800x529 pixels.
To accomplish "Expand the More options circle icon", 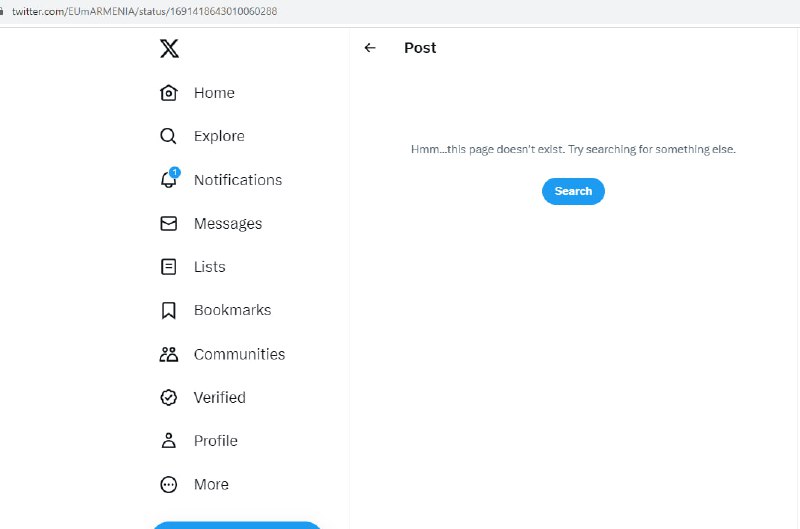I will click(x=168, y=484).
